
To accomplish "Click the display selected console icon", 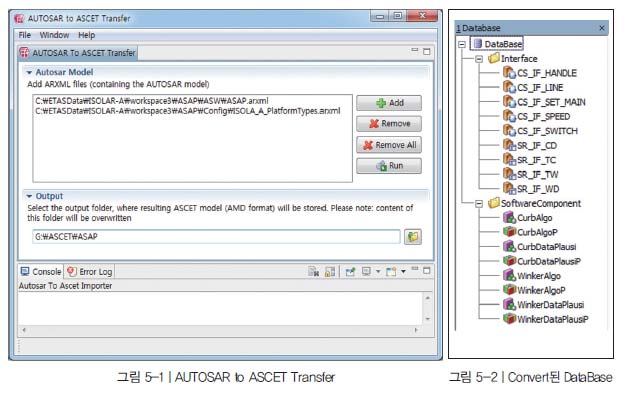I will [x=366, y=272].
